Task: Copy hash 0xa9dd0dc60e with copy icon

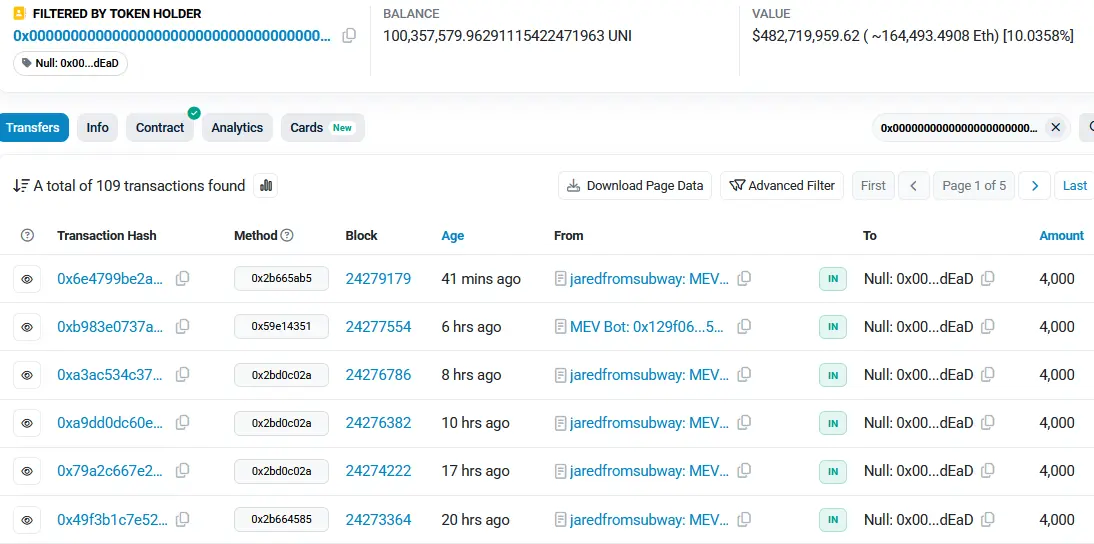Action: (x=182, y=423)
